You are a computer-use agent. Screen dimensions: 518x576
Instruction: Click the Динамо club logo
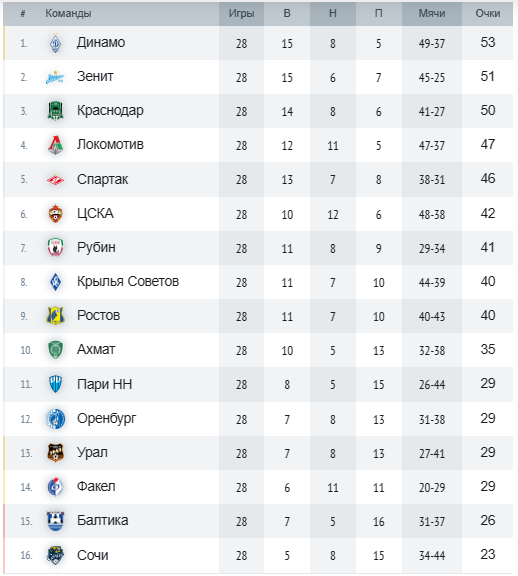coord(55,43)
